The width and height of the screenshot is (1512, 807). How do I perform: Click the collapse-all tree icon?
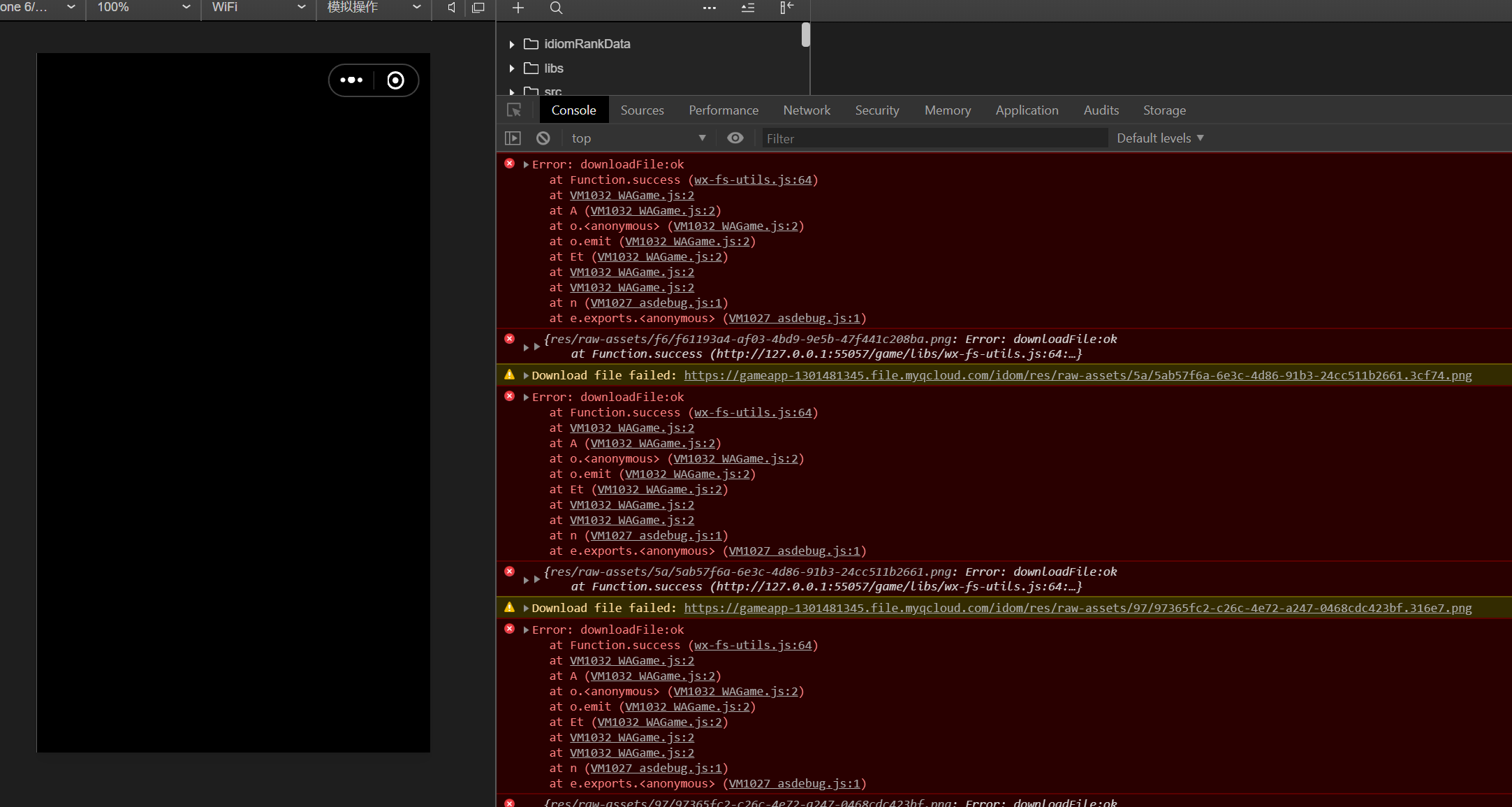coord(747,8)
